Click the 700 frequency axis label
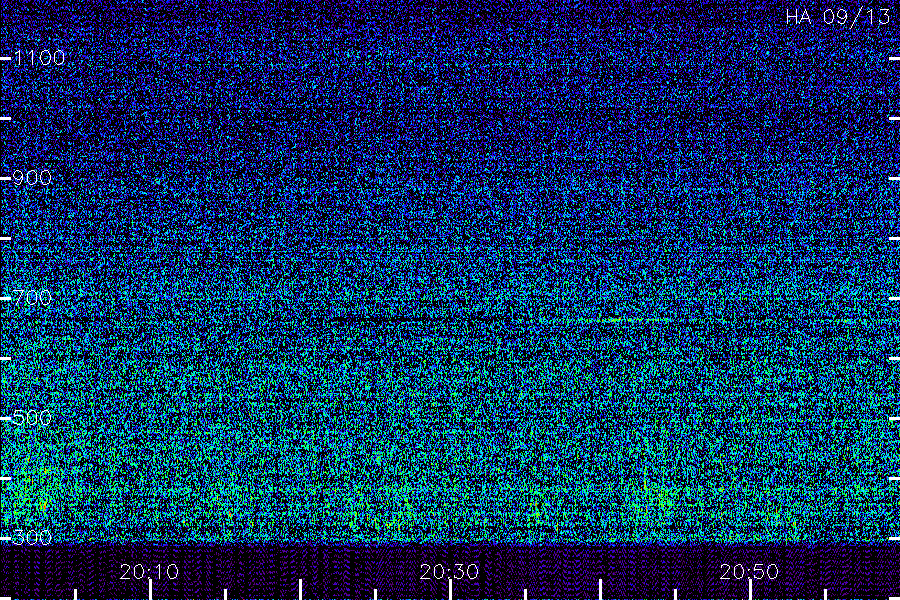900x600 pixels. pos(32,297)
